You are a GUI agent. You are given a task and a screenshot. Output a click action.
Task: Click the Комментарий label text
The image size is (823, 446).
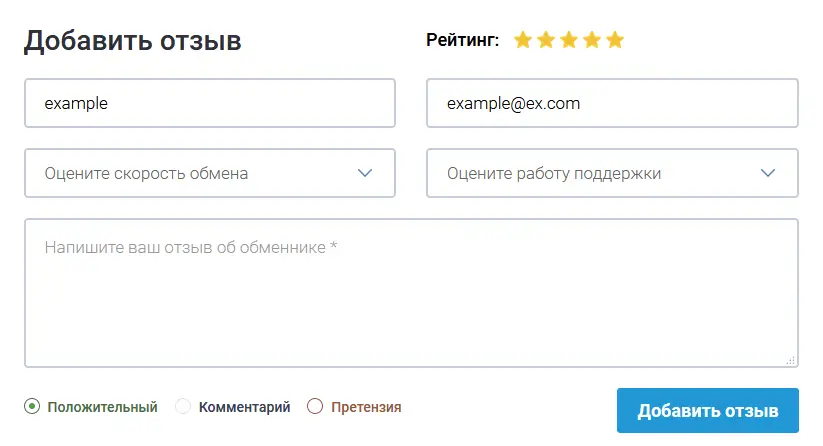coord(244,407)
